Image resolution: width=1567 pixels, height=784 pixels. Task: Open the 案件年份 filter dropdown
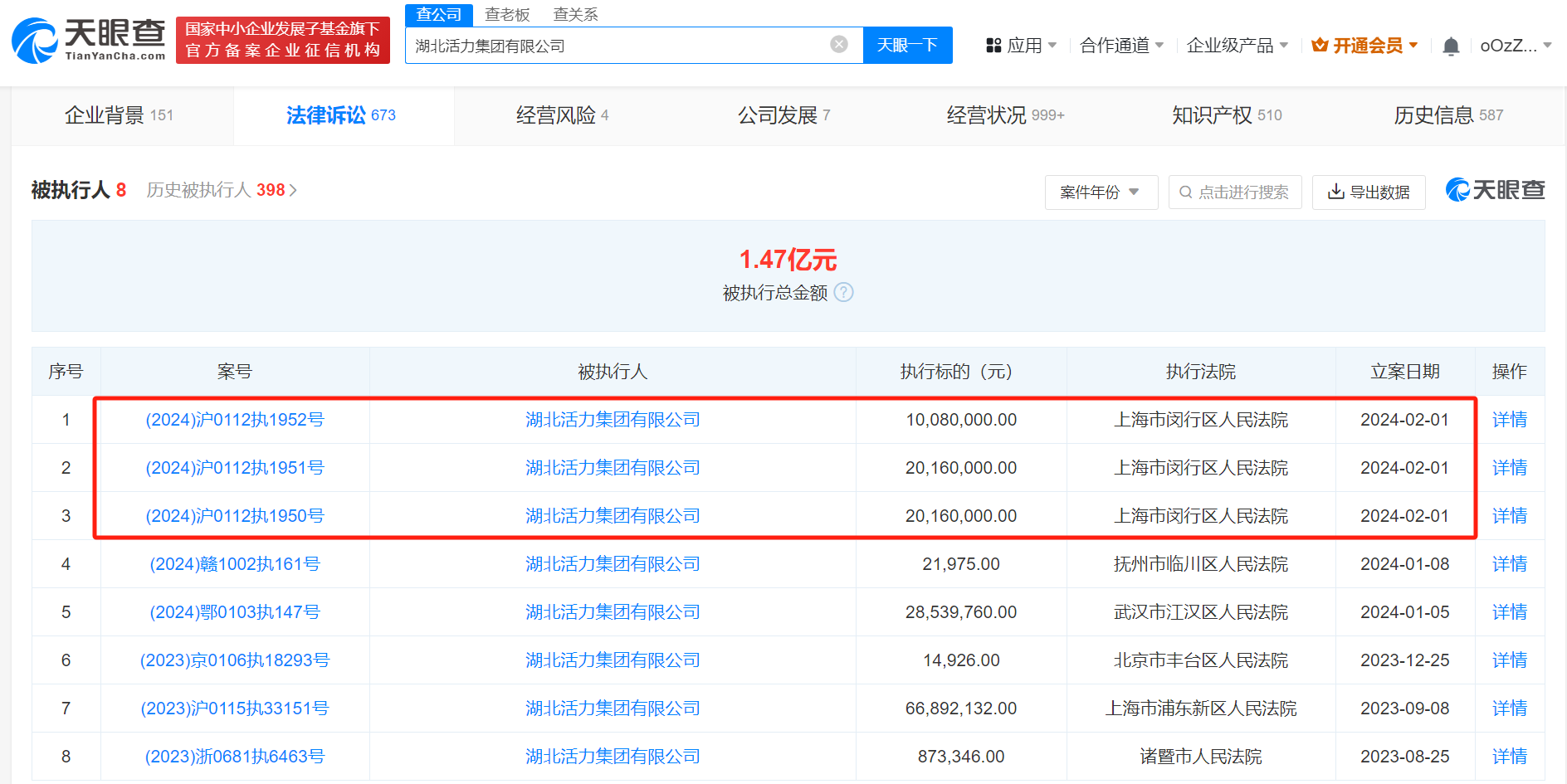click(1101, 192)
